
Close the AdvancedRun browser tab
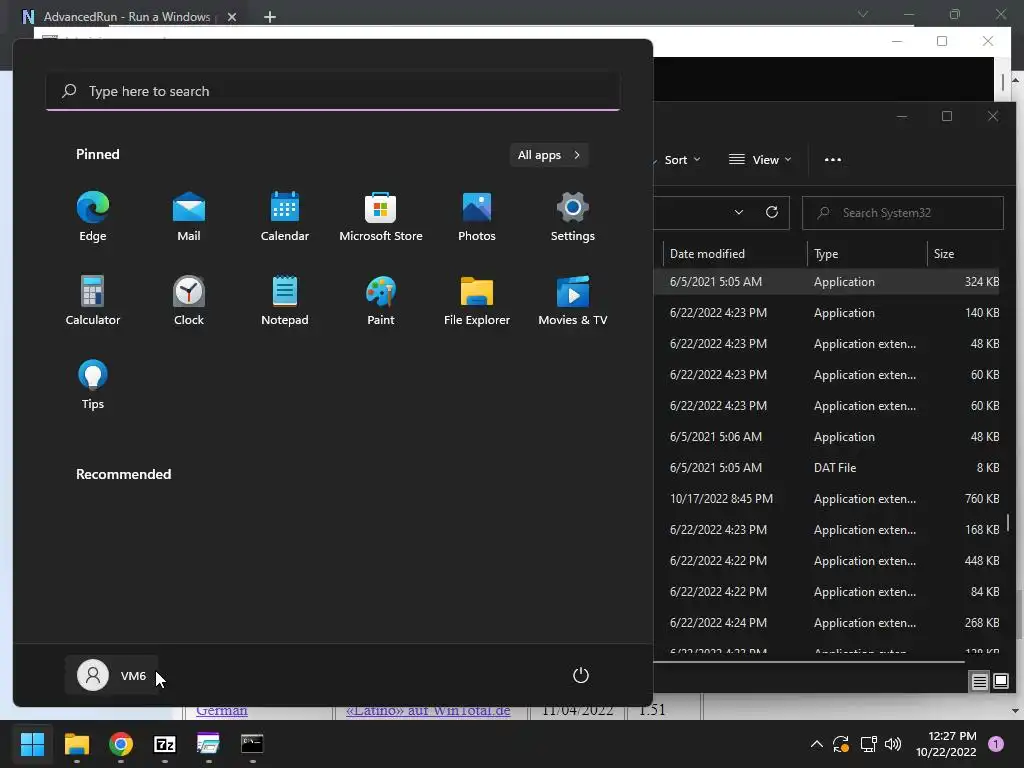[x=232, y=17]
